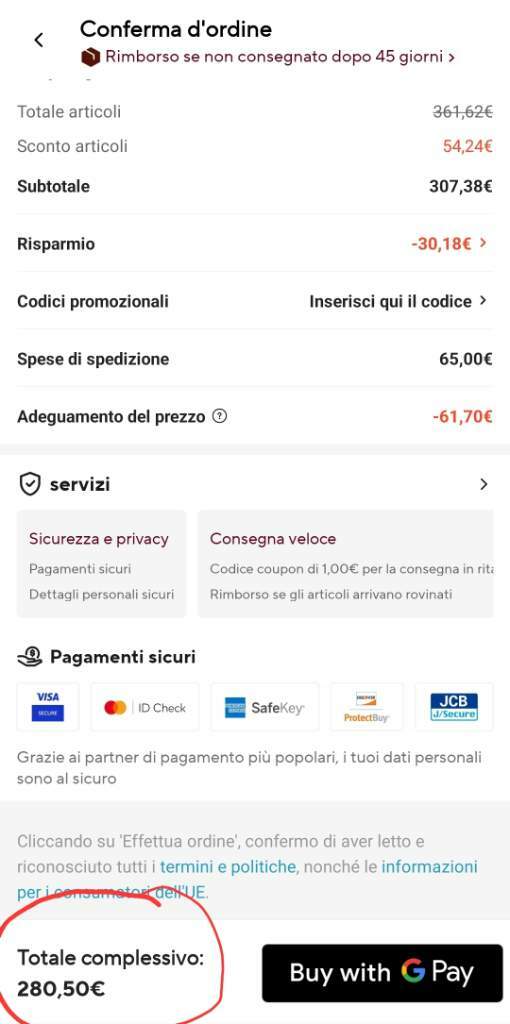Tap the Totale complessivo 280,50€ amount
This screenshot has height=1024, width=510.
point(61,989)
